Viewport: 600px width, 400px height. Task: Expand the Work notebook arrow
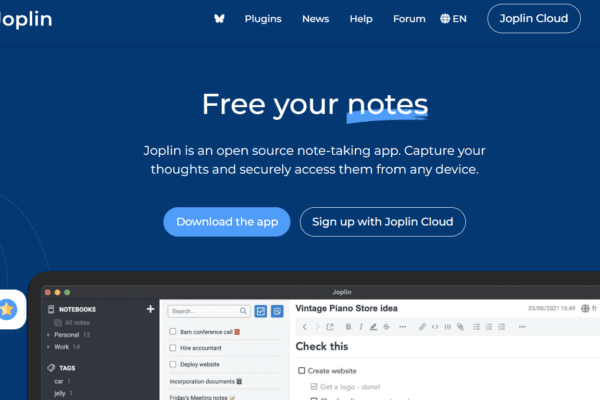(x=48, y=347)
